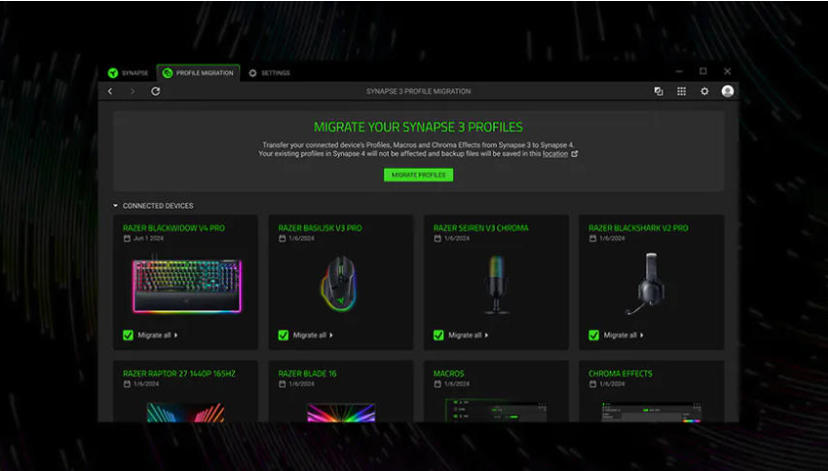Viewport: 828px width, 471px height.
Task: Collapse the Connected Devices section
Action: (x=116, y=206)
